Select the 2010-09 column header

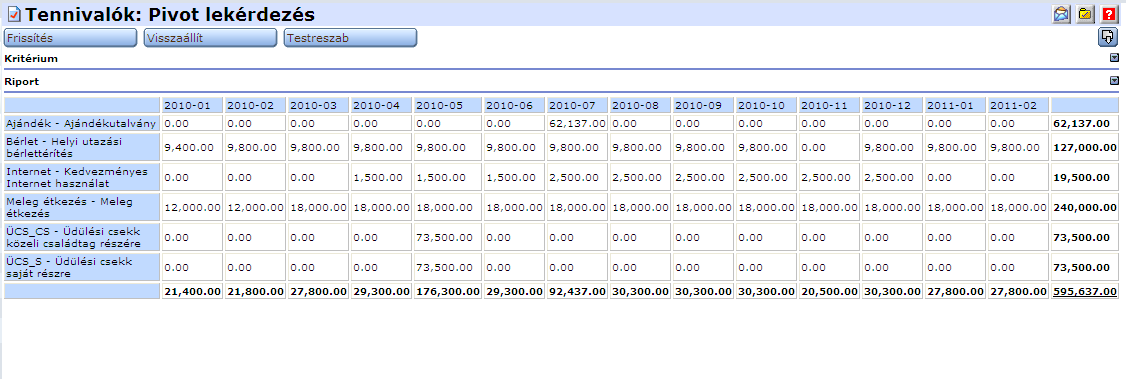(703, 106)
